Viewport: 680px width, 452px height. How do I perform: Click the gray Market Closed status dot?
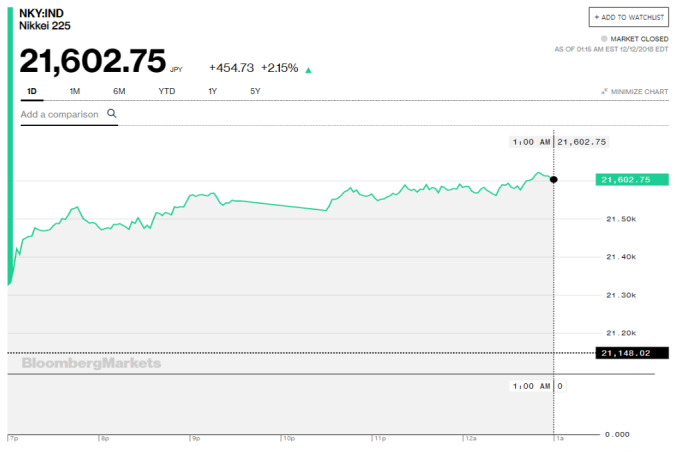click(604, 39)
